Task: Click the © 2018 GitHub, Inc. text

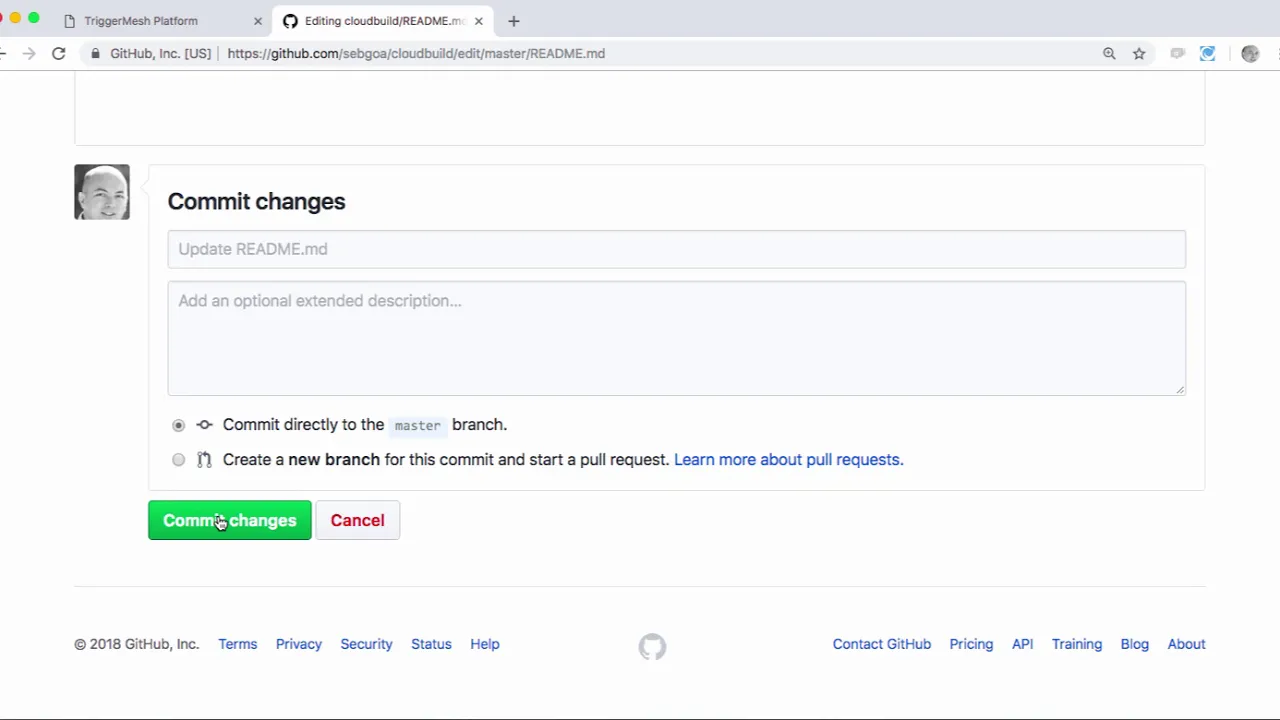Action: pos(137,644)
